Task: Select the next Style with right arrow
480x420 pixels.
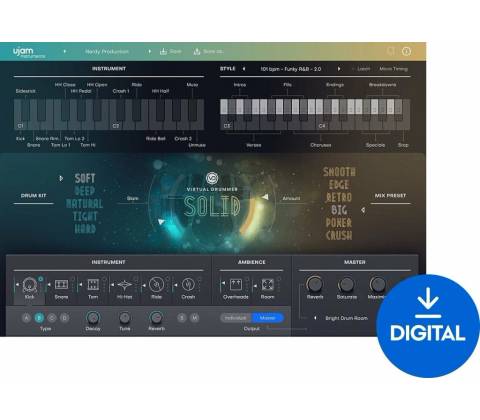Action: [x=339, y=69]
